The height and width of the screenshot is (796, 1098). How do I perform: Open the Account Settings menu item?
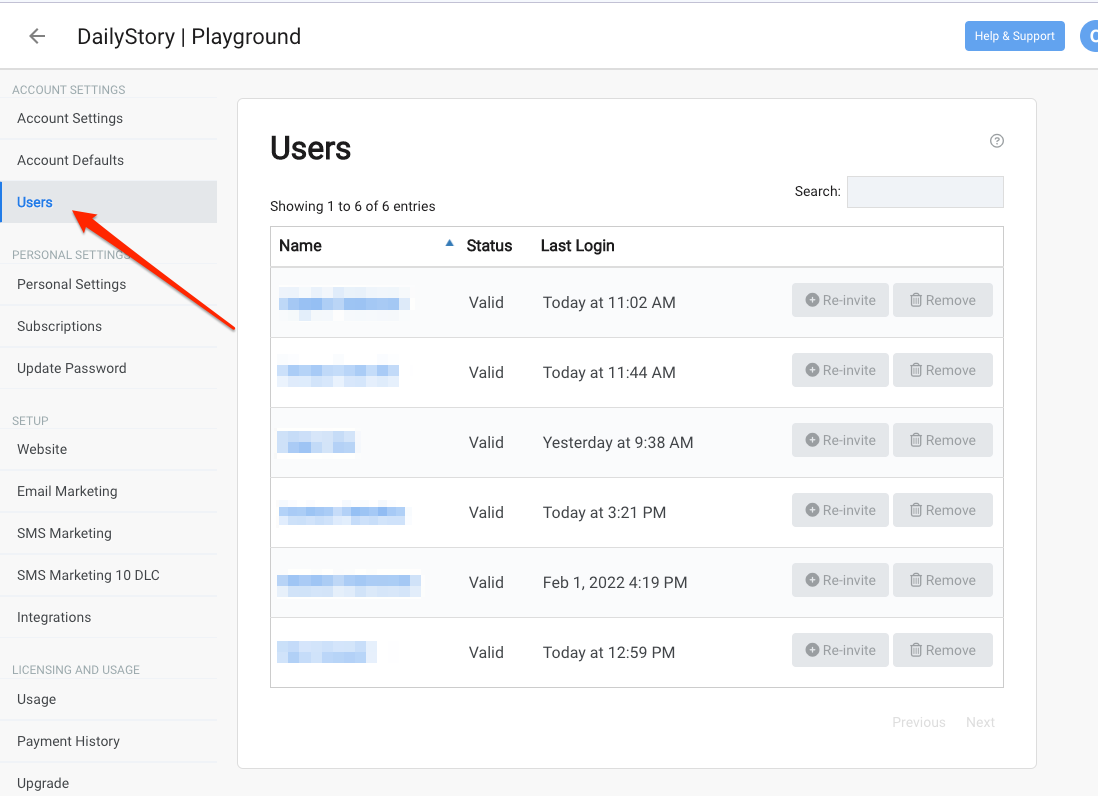point(109,118)
